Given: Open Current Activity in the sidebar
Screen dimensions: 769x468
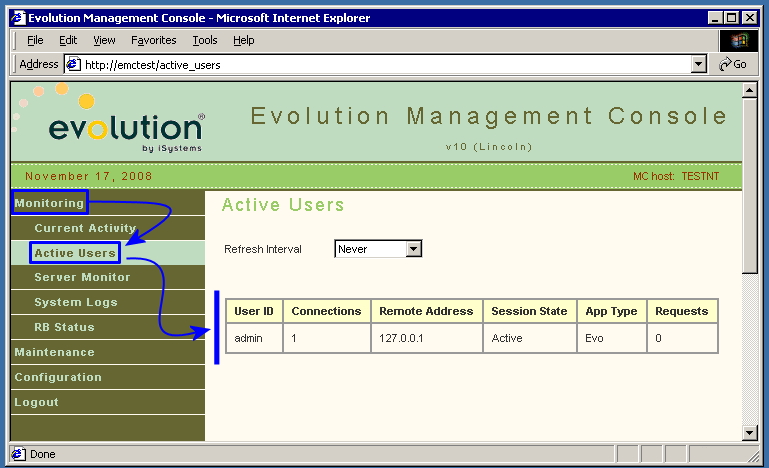Looking at the screenshot, I should [85, 228].
